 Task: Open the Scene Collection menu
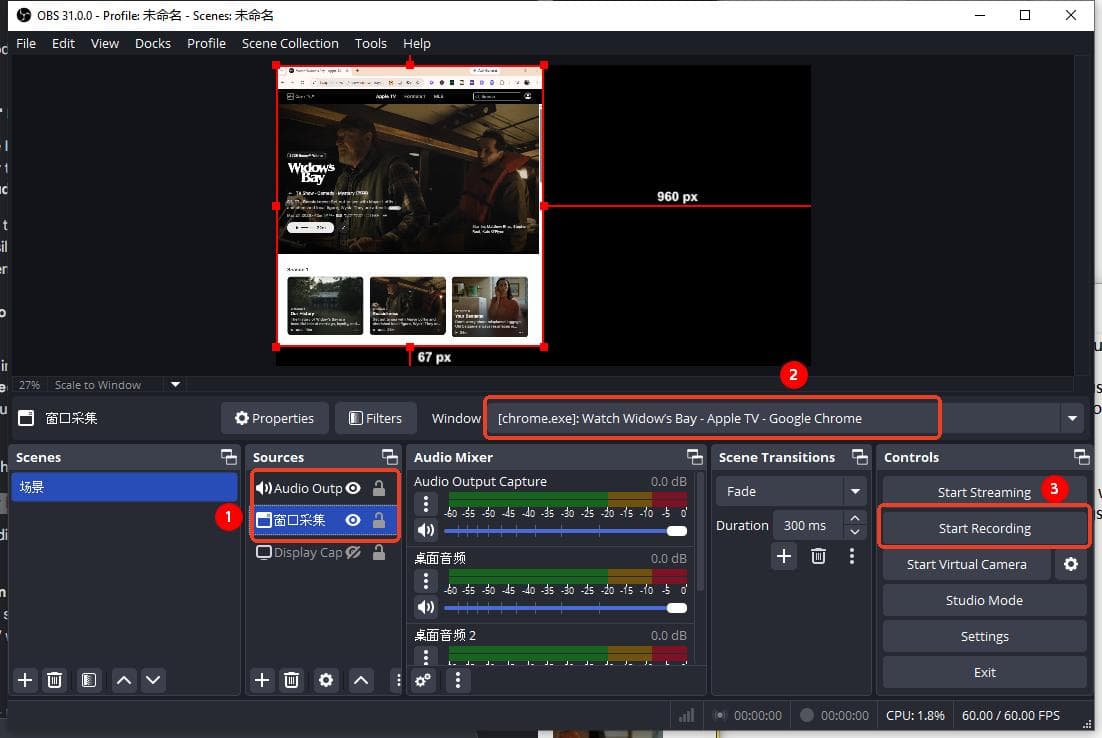point(290,43)
